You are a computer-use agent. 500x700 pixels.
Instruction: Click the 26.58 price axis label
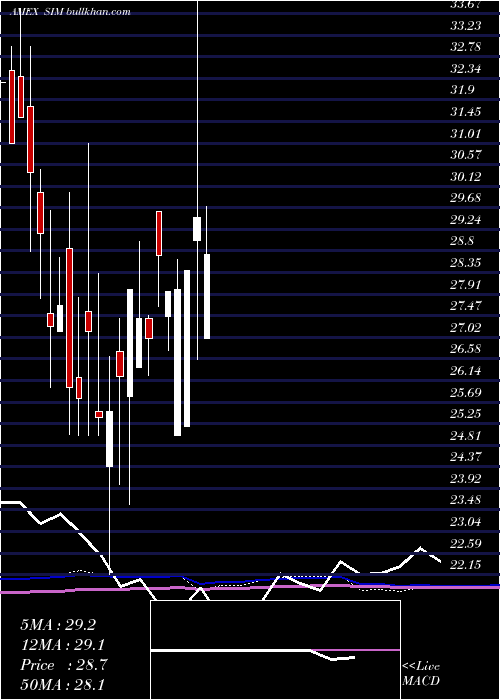[x=466, y=350]
